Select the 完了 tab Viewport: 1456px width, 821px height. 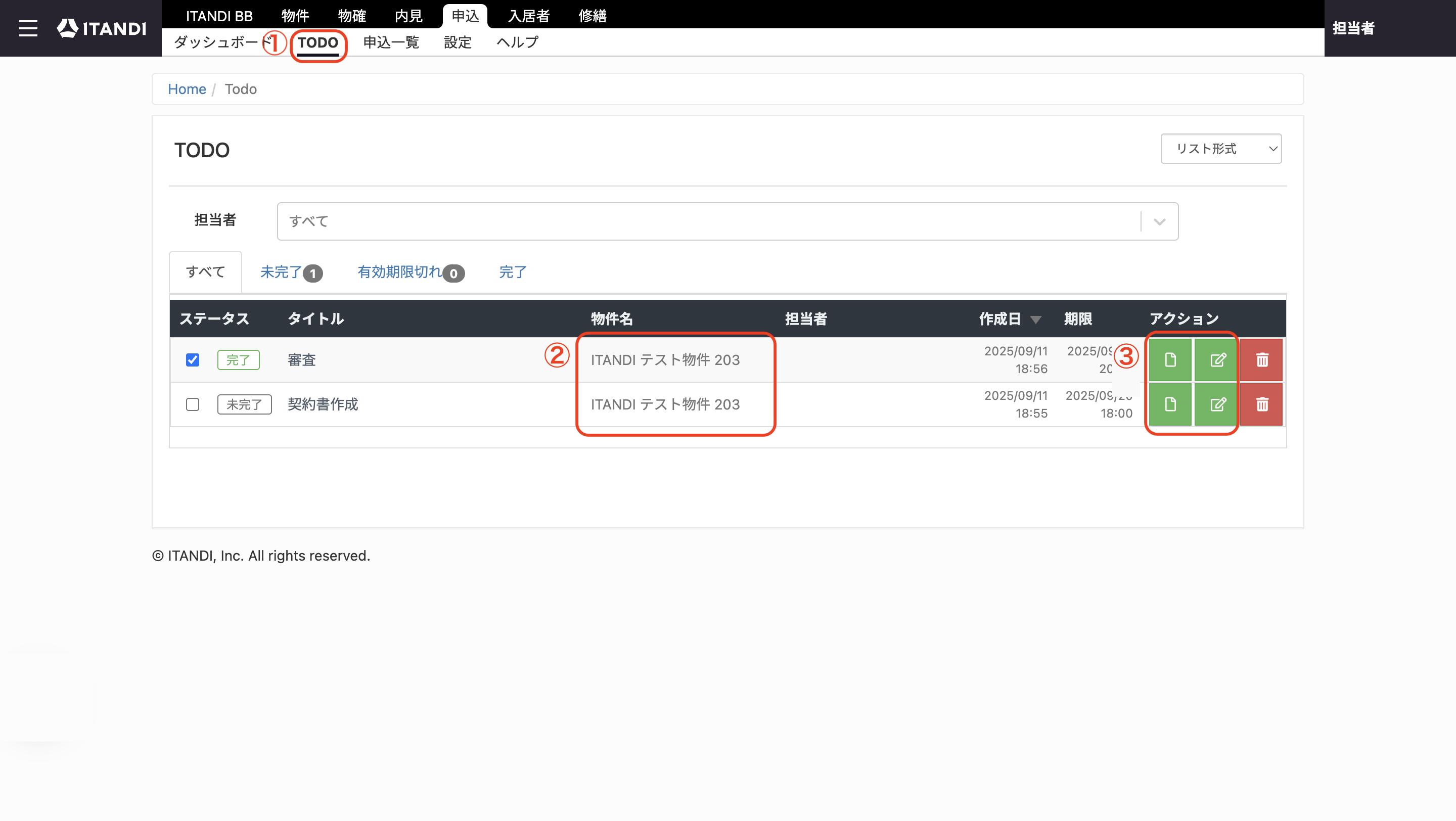point(513,272)
